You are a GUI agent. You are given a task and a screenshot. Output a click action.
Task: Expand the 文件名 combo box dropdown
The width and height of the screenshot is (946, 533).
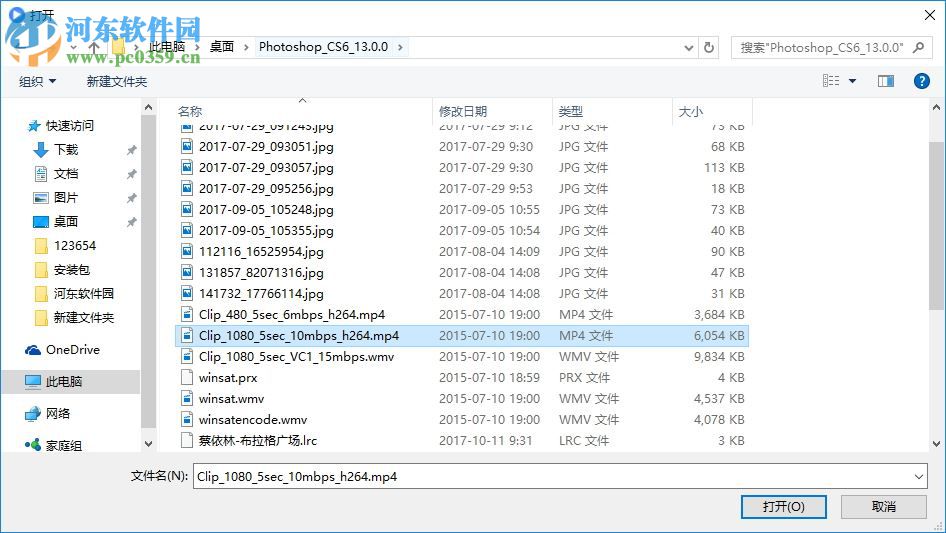(918, 476)
